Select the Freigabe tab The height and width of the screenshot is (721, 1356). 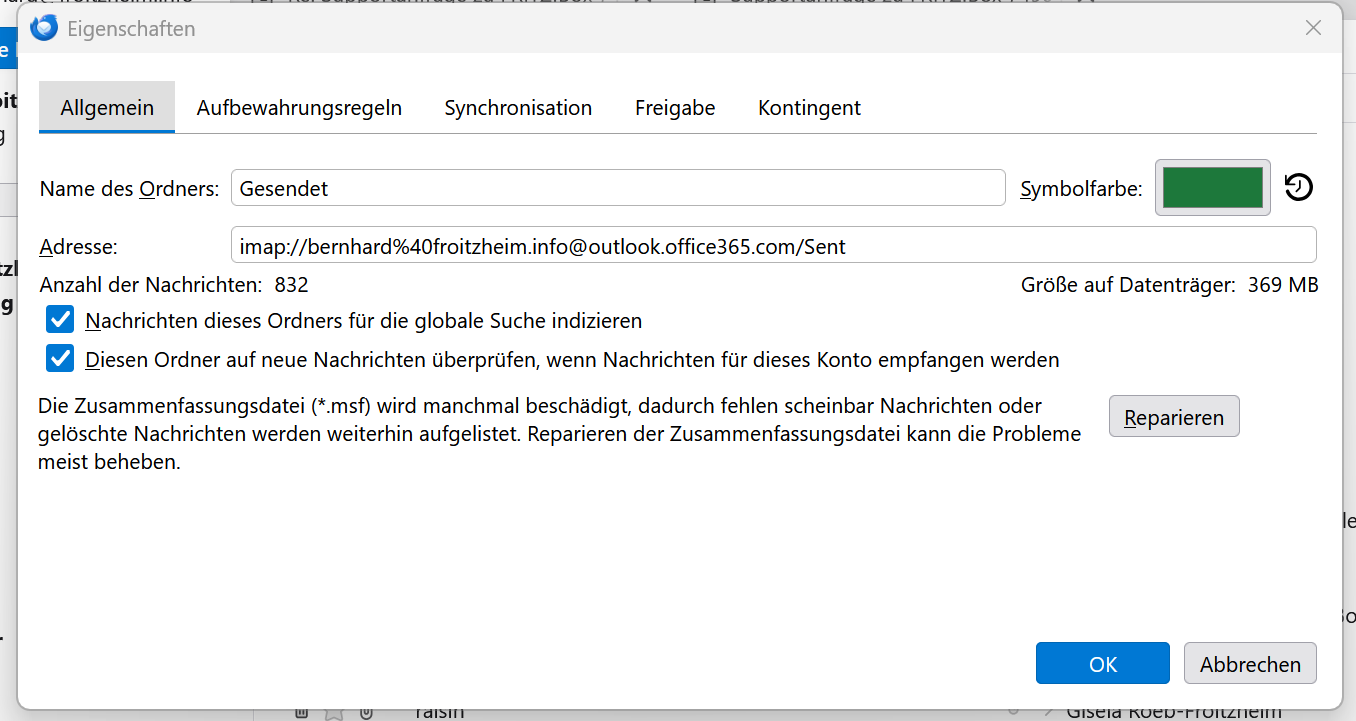click(x=675, y=108)
